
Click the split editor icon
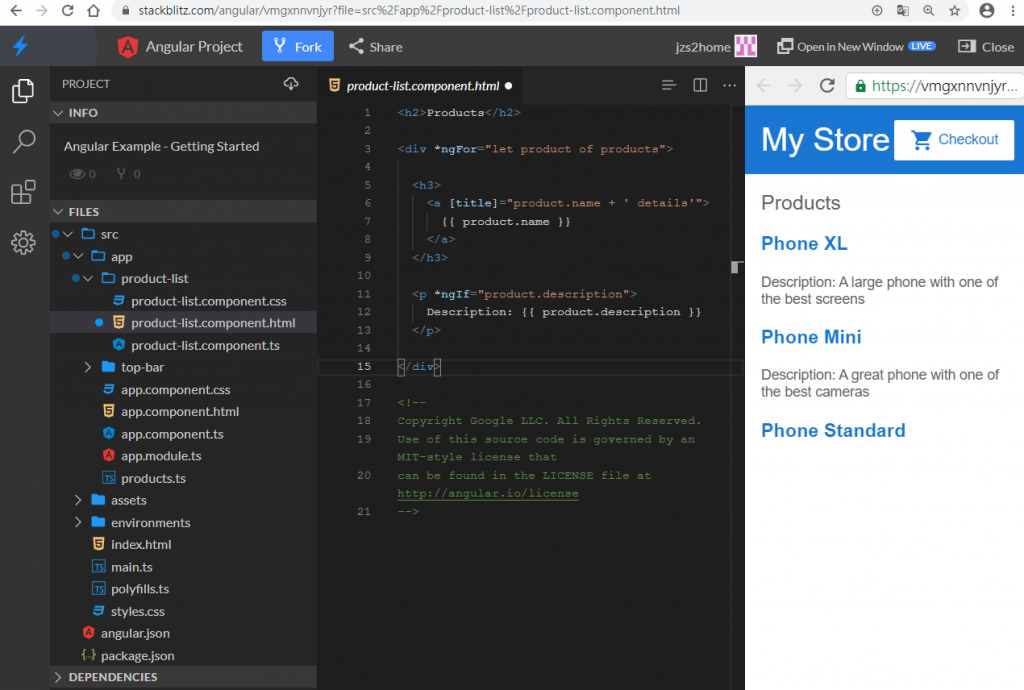700,85
